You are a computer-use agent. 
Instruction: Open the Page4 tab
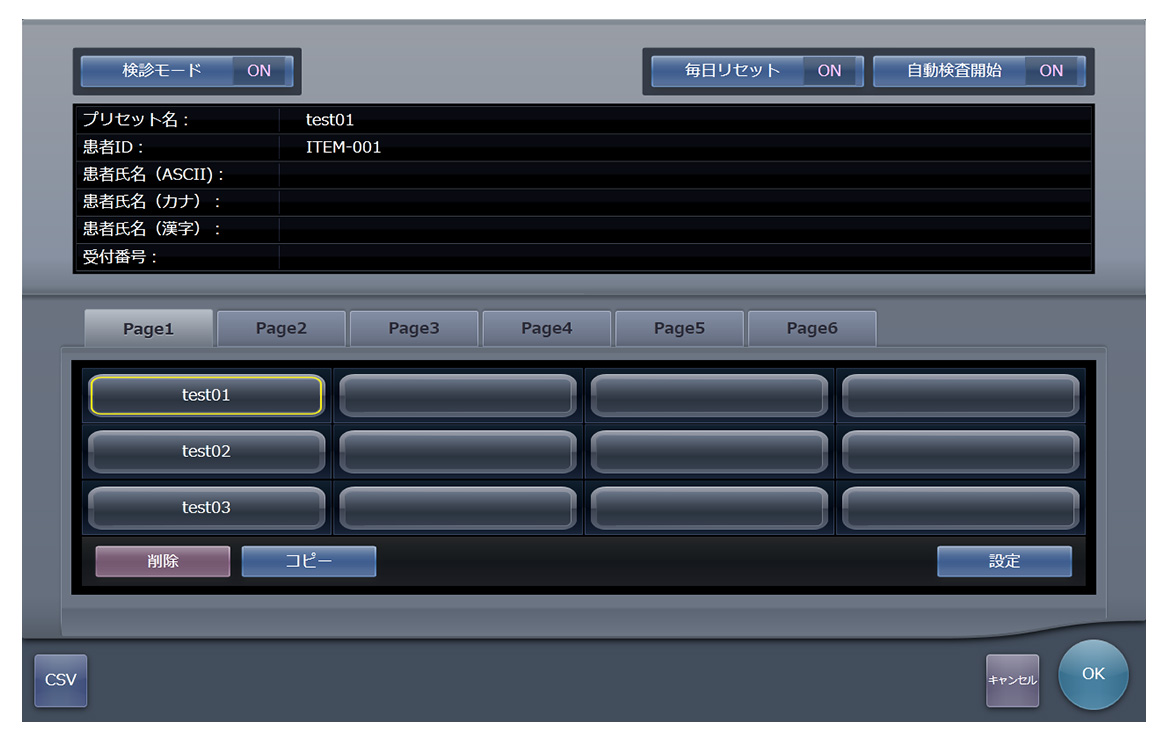(x=547, y=328)
